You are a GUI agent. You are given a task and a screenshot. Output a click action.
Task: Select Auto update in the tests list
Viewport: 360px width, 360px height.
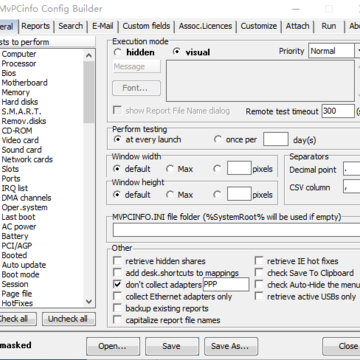click(24, 265)
